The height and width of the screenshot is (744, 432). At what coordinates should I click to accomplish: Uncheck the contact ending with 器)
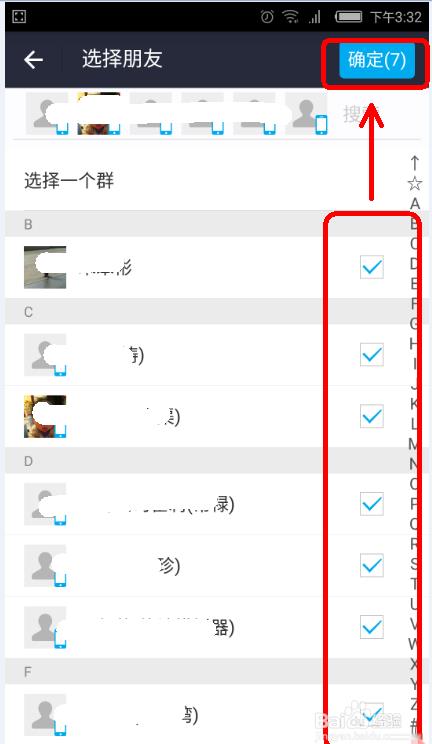371,627
